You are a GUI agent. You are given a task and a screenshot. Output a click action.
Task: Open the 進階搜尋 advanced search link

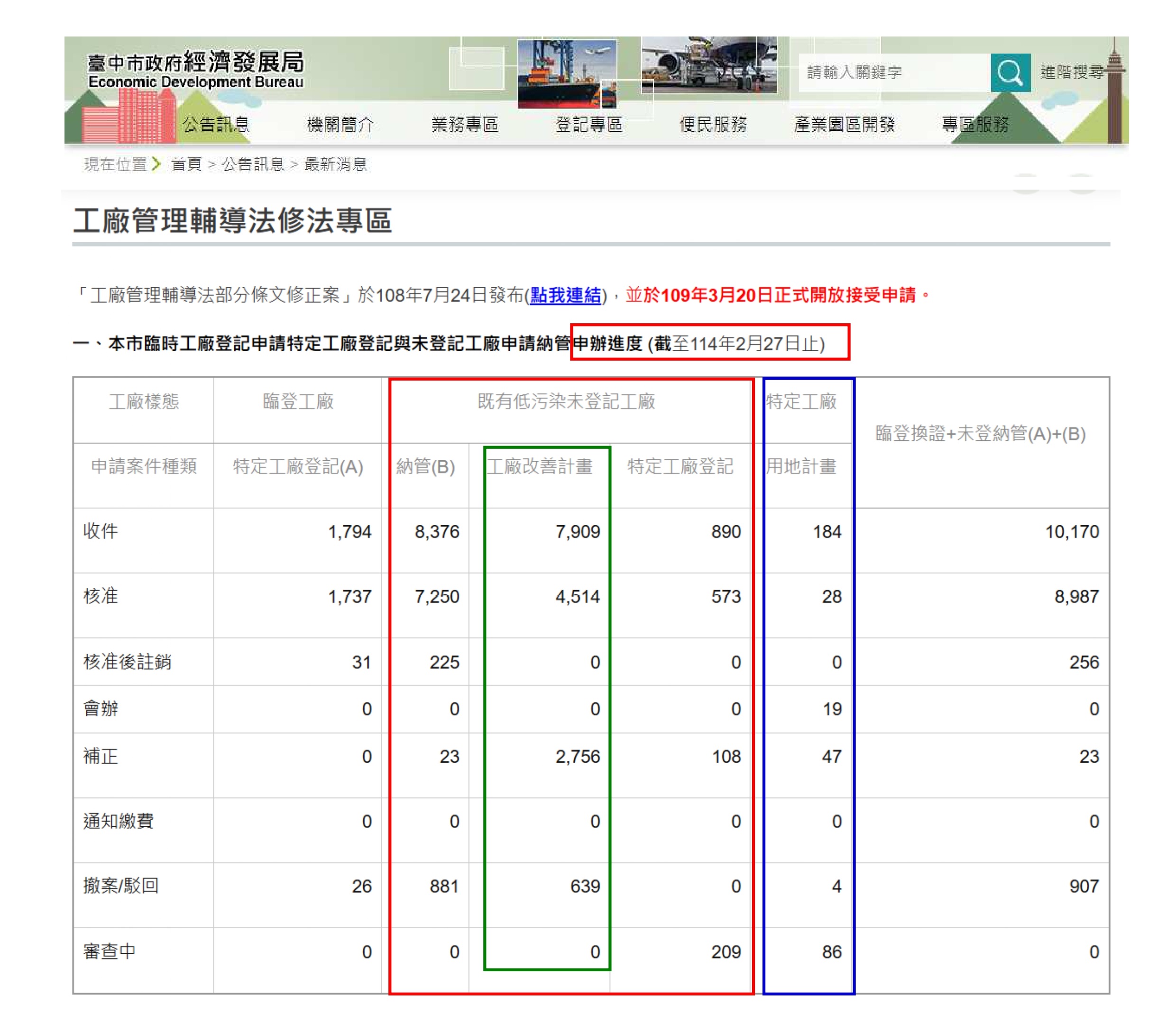click(1071, 73)
